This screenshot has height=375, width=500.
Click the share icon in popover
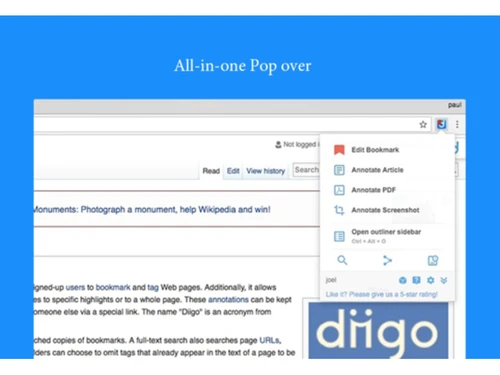[387, 260]
